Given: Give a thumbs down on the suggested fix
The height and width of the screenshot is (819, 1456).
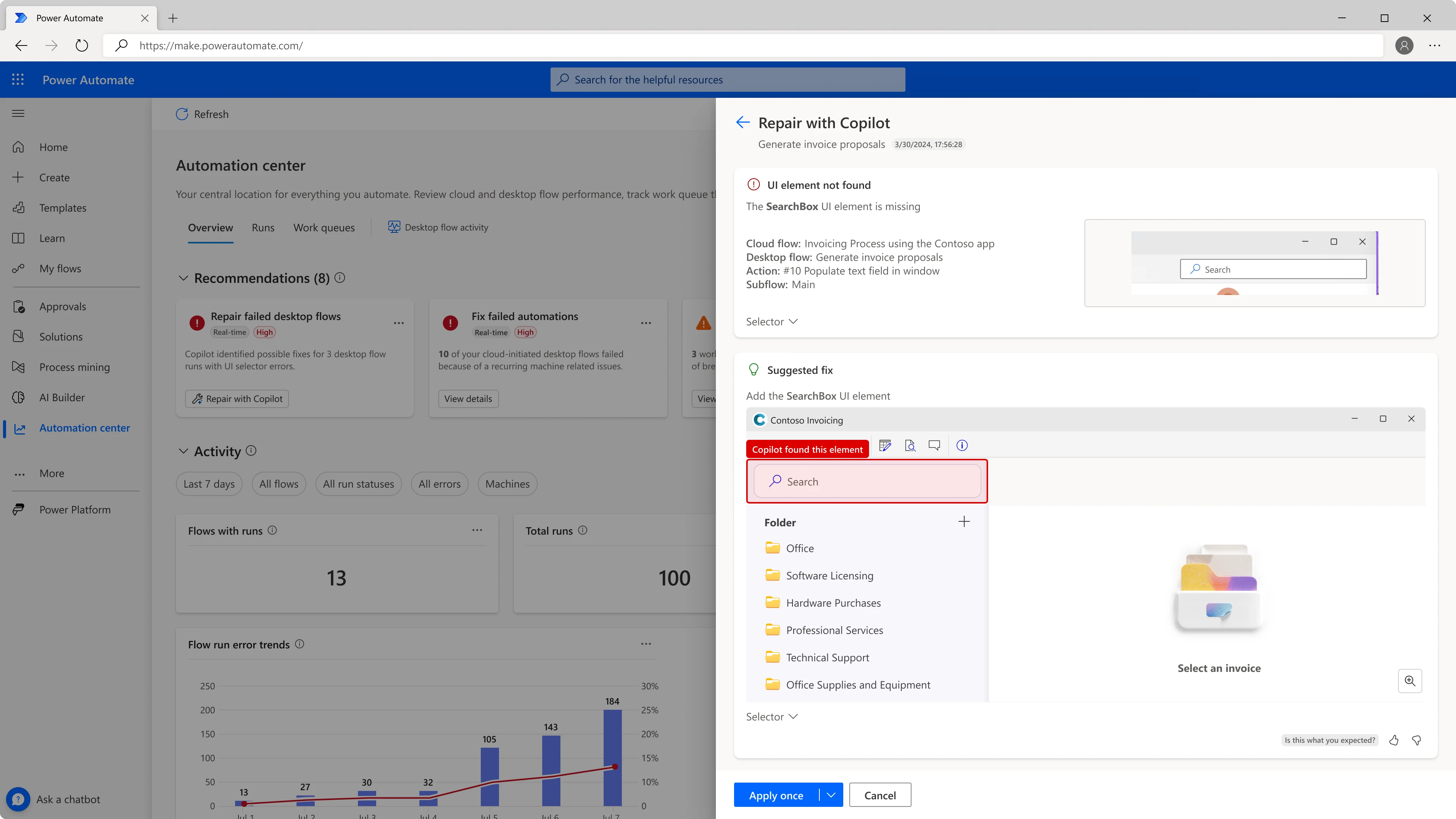Looking at the screenshot, I should point(1417,740).
